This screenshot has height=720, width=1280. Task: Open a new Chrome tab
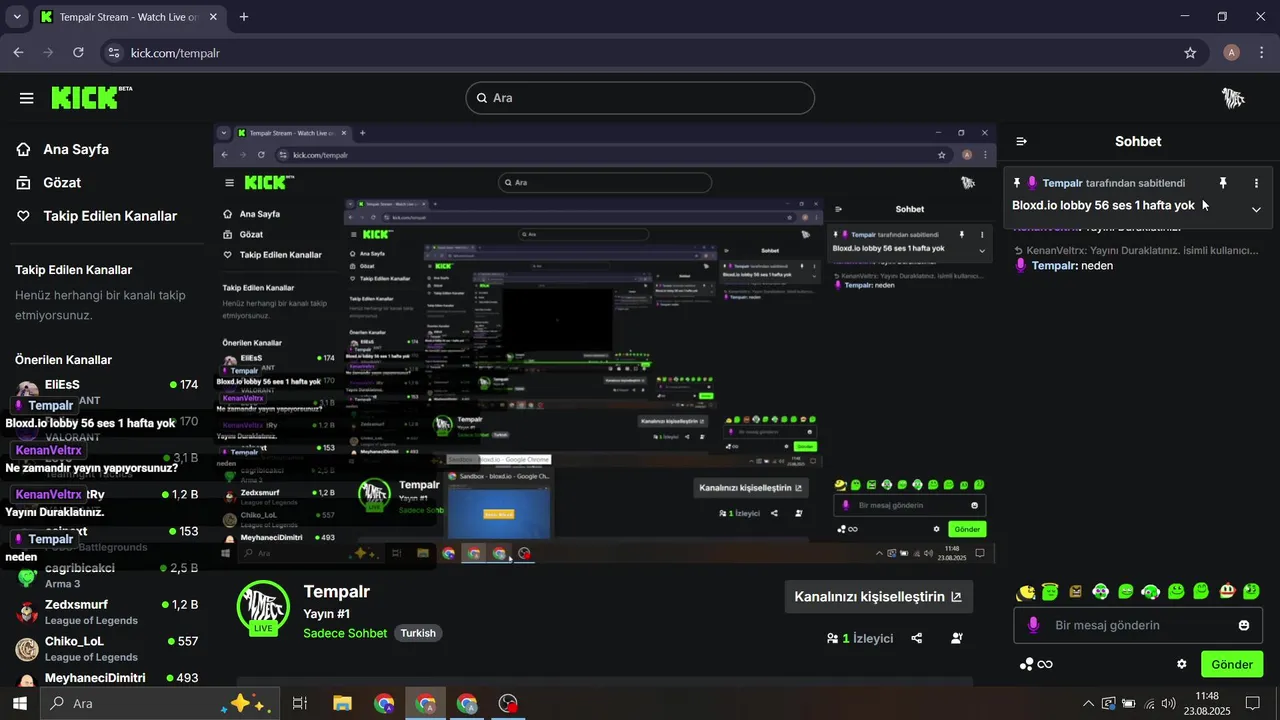coord(244,17)
